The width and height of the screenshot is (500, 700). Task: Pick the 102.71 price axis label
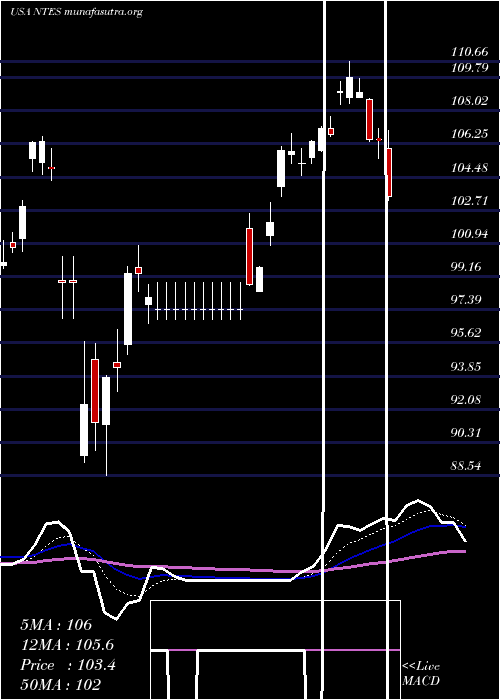[470, 200]
